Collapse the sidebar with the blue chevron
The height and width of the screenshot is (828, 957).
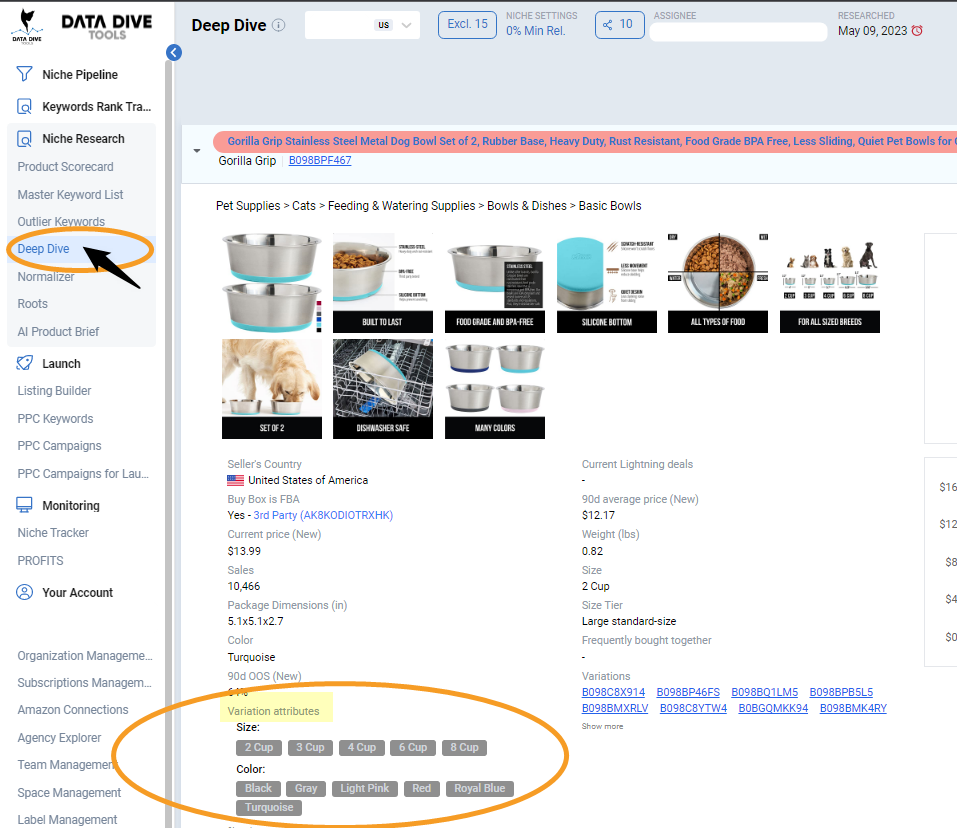(x=174, y=52)
